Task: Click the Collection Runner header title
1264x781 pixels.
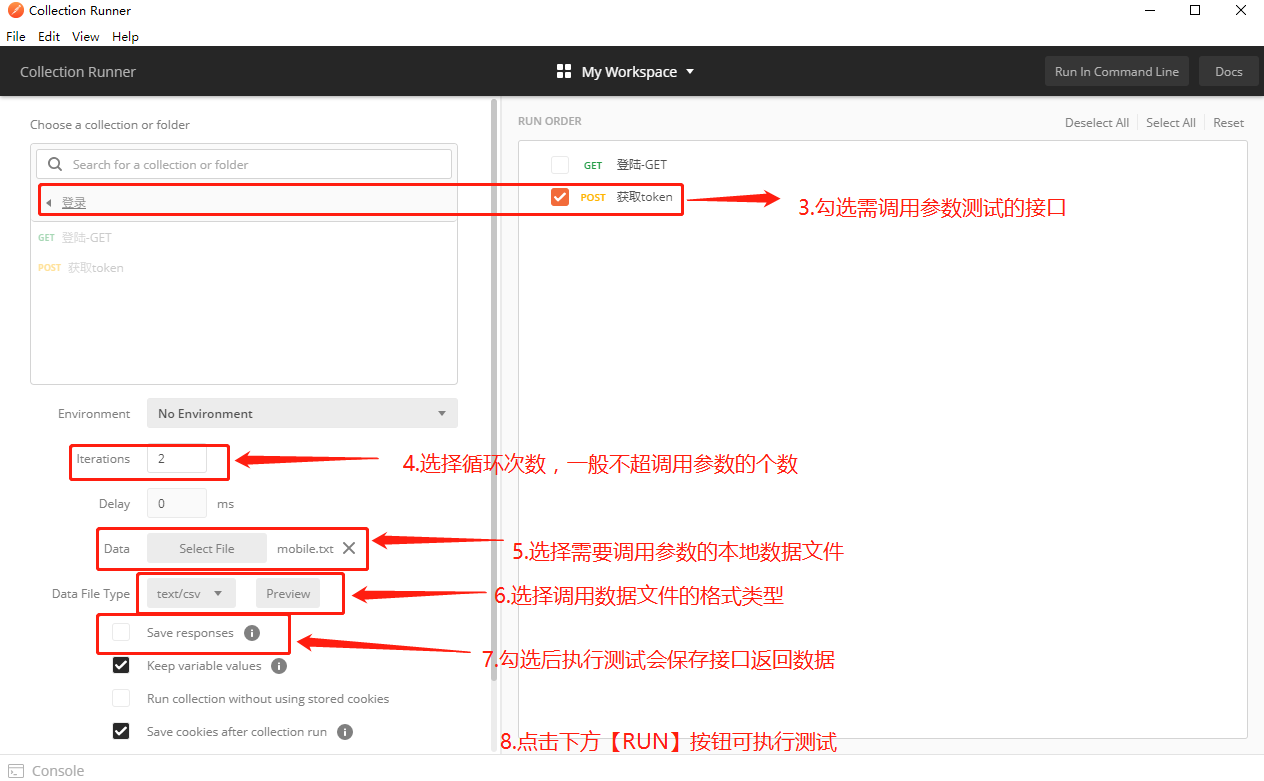Action: (78, 72)
